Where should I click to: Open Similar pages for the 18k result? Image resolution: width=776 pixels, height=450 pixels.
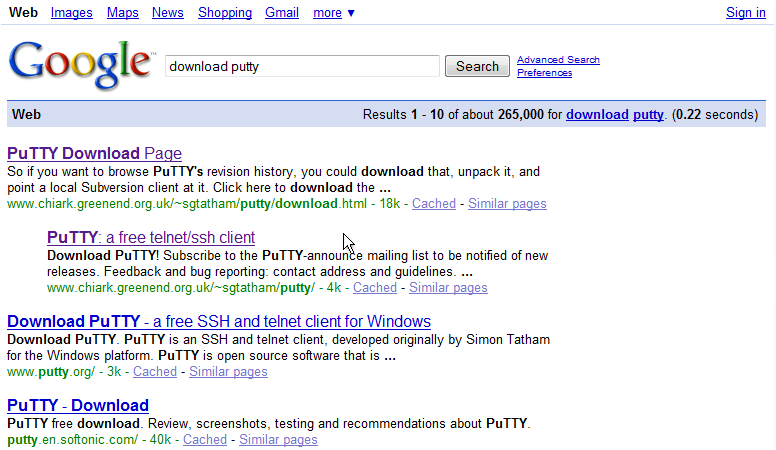click(507, 203)
